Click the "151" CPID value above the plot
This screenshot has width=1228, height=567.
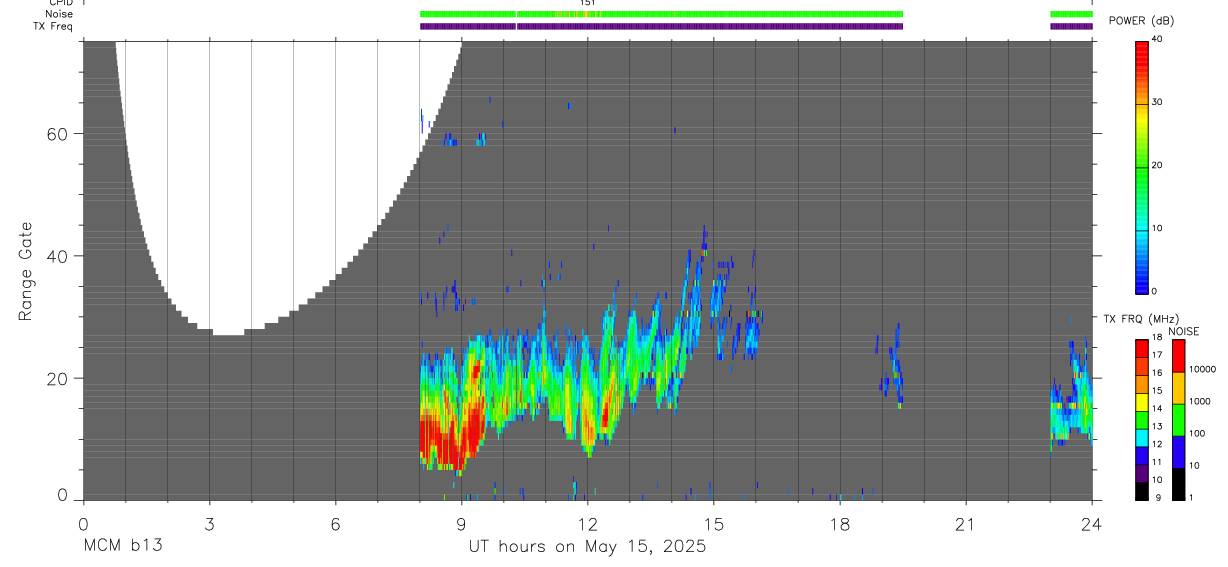[588, 3]
